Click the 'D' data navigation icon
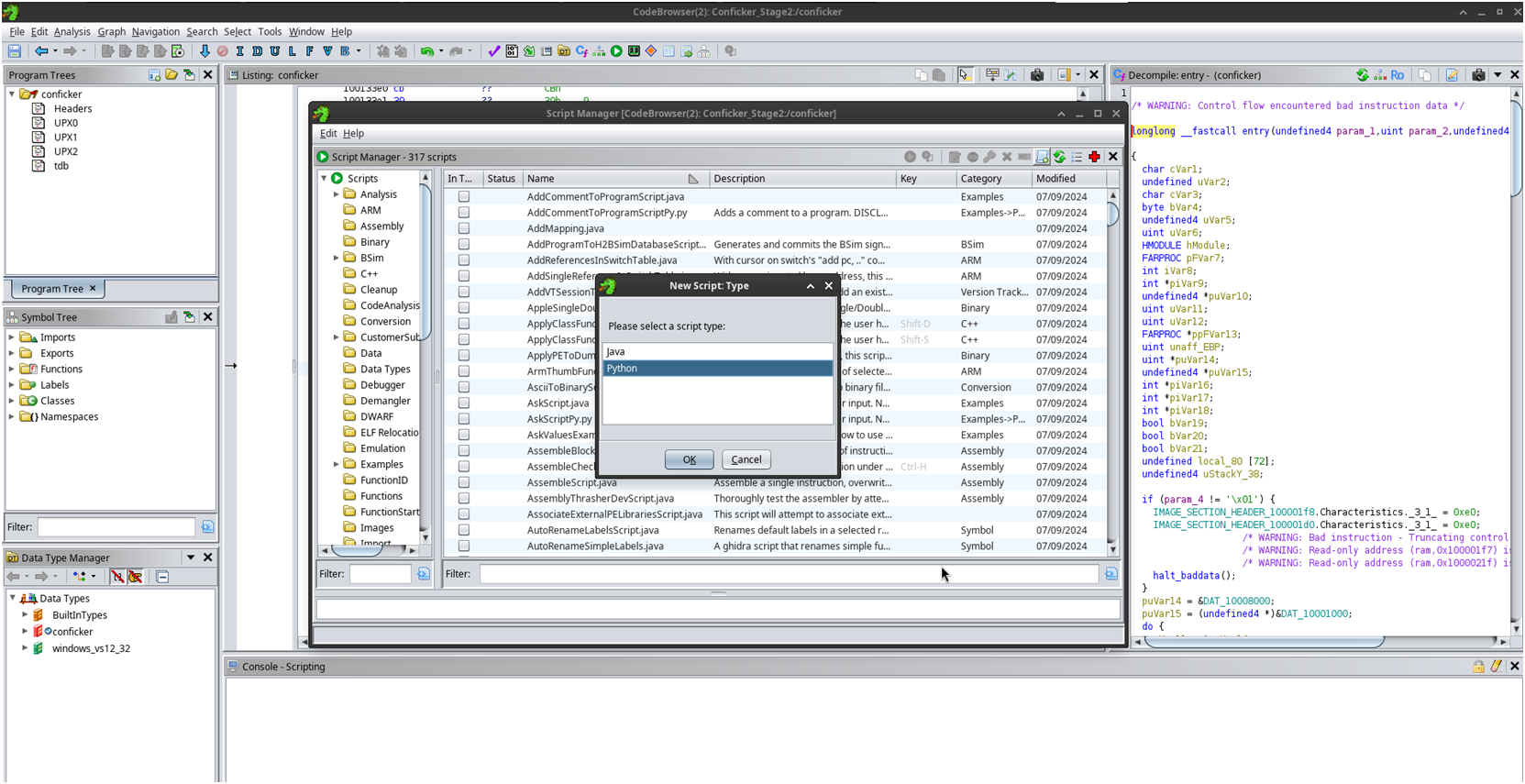The image size is (1525, 784). [x=258, y=51]
